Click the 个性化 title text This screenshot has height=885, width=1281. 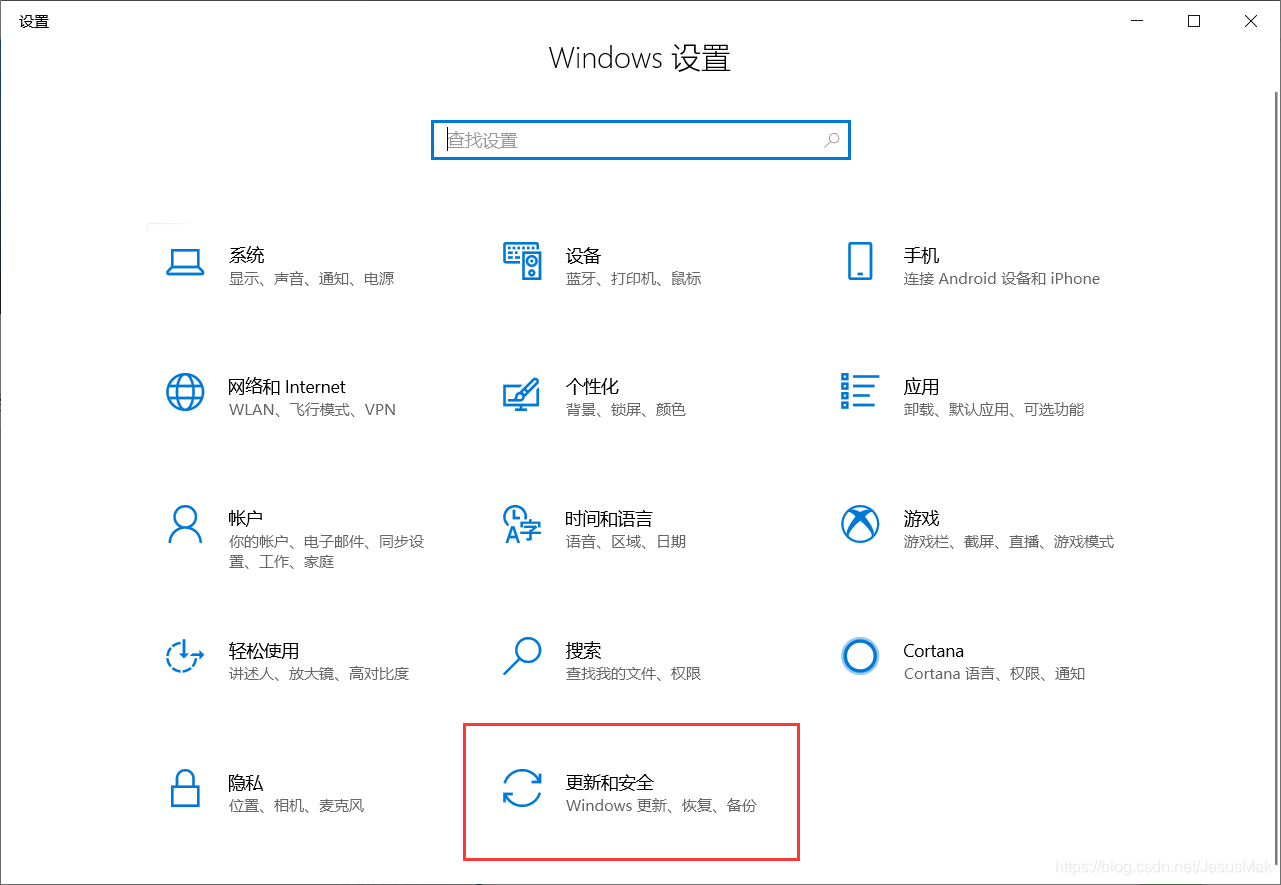(x=593, y=387)
